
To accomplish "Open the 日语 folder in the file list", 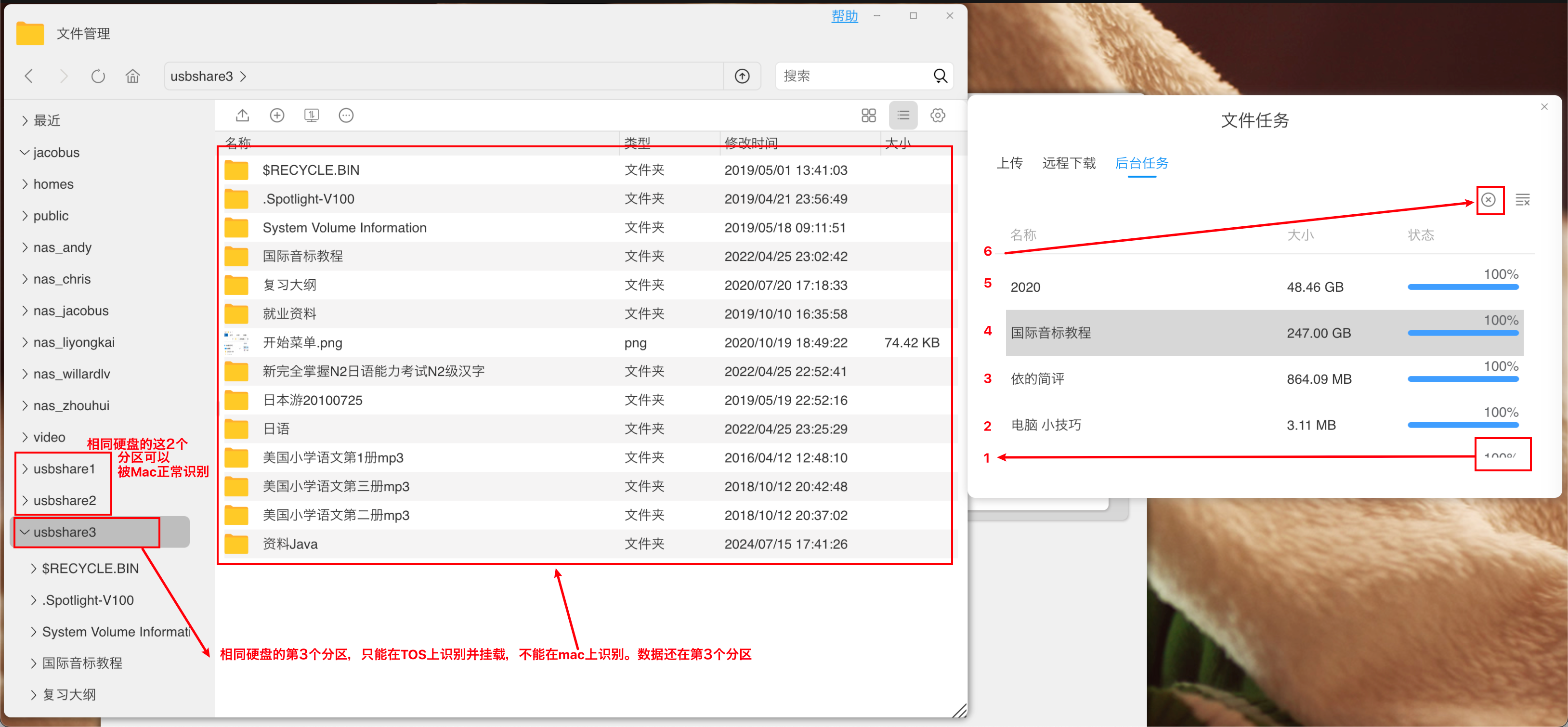I will (x=276, y=428).
